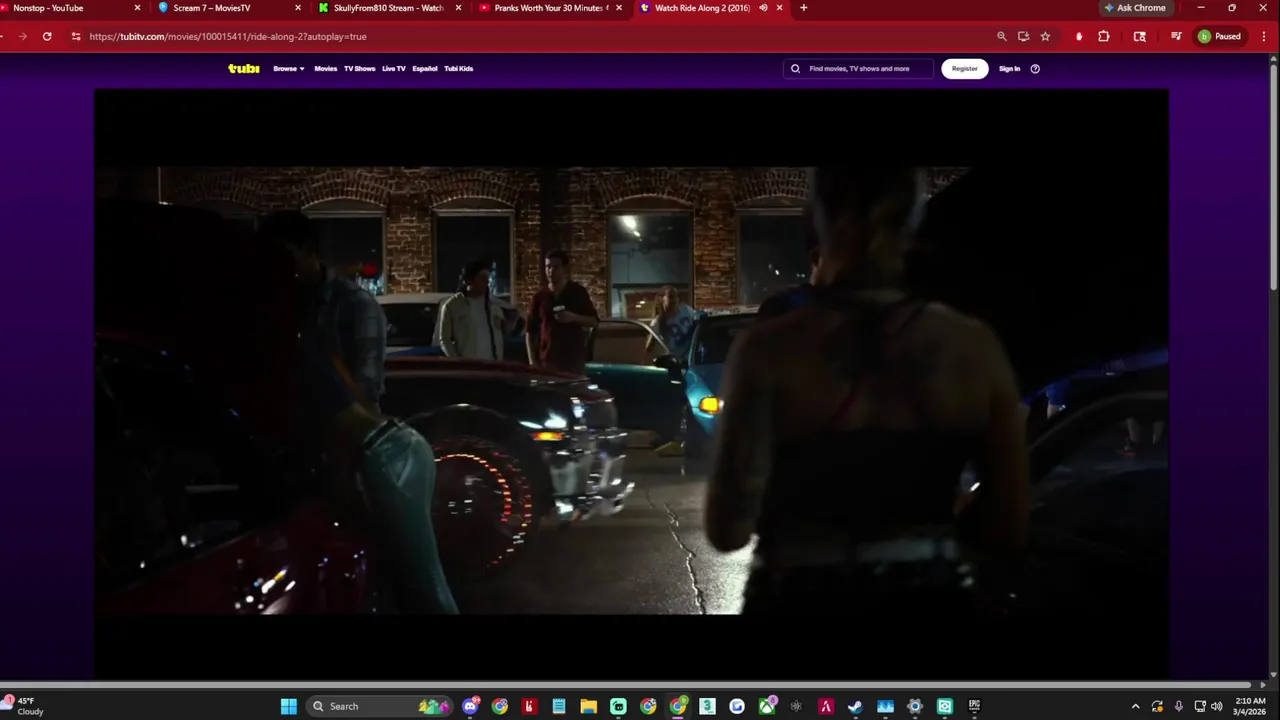The height and width of the screenshot is (720, 1280).
Task: Open the clock showing 2:10 AM
Action: [x=1250, y=706]
